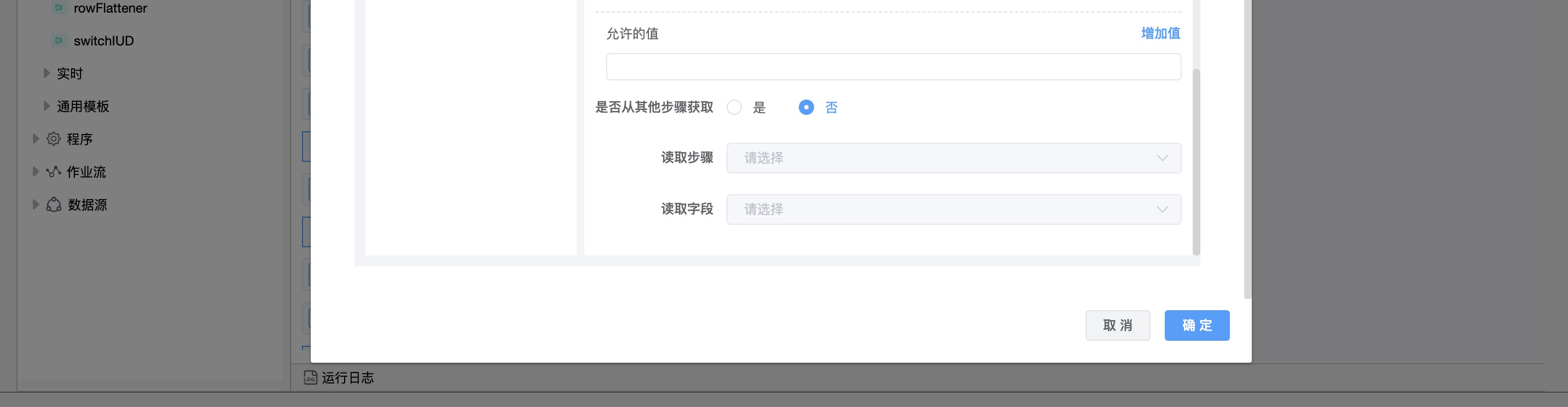This screenshot has height=407, width=1568.
Task: Select the 否 radio button
Action: click(x=806, y=108)
